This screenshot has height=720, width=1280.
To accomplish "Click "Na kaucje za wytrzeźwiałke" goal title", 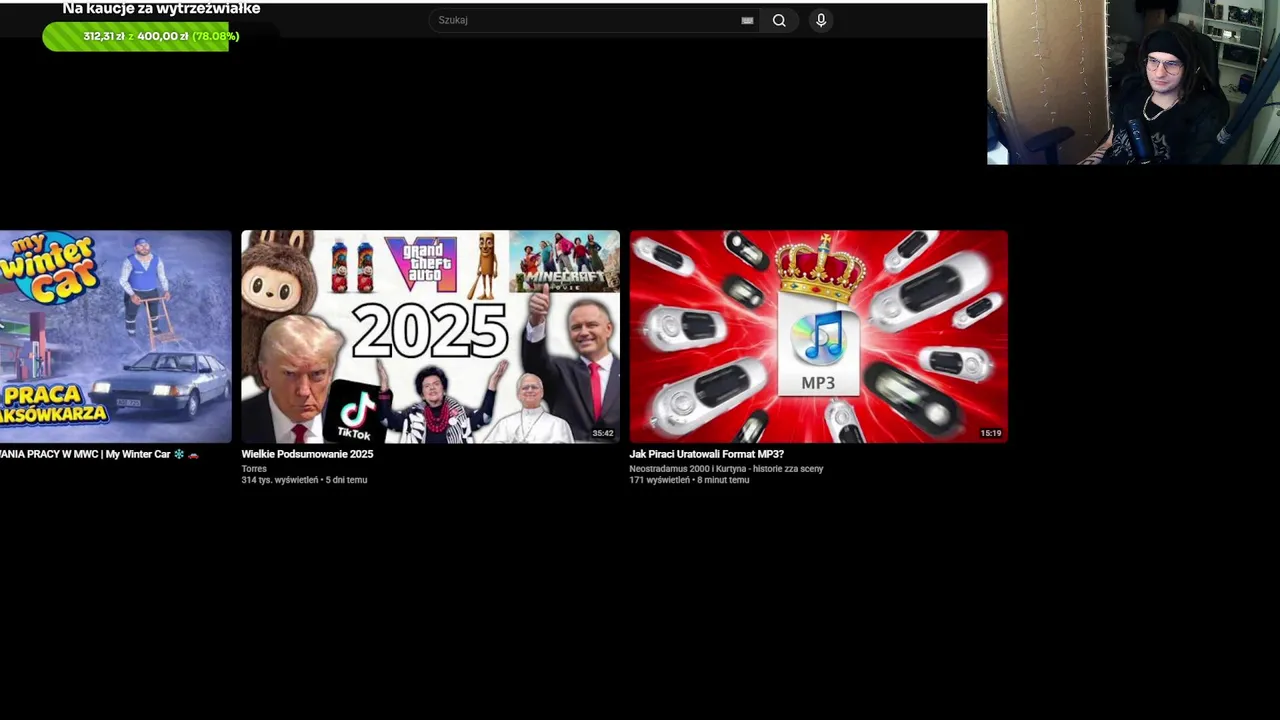I will click(161, 9).
